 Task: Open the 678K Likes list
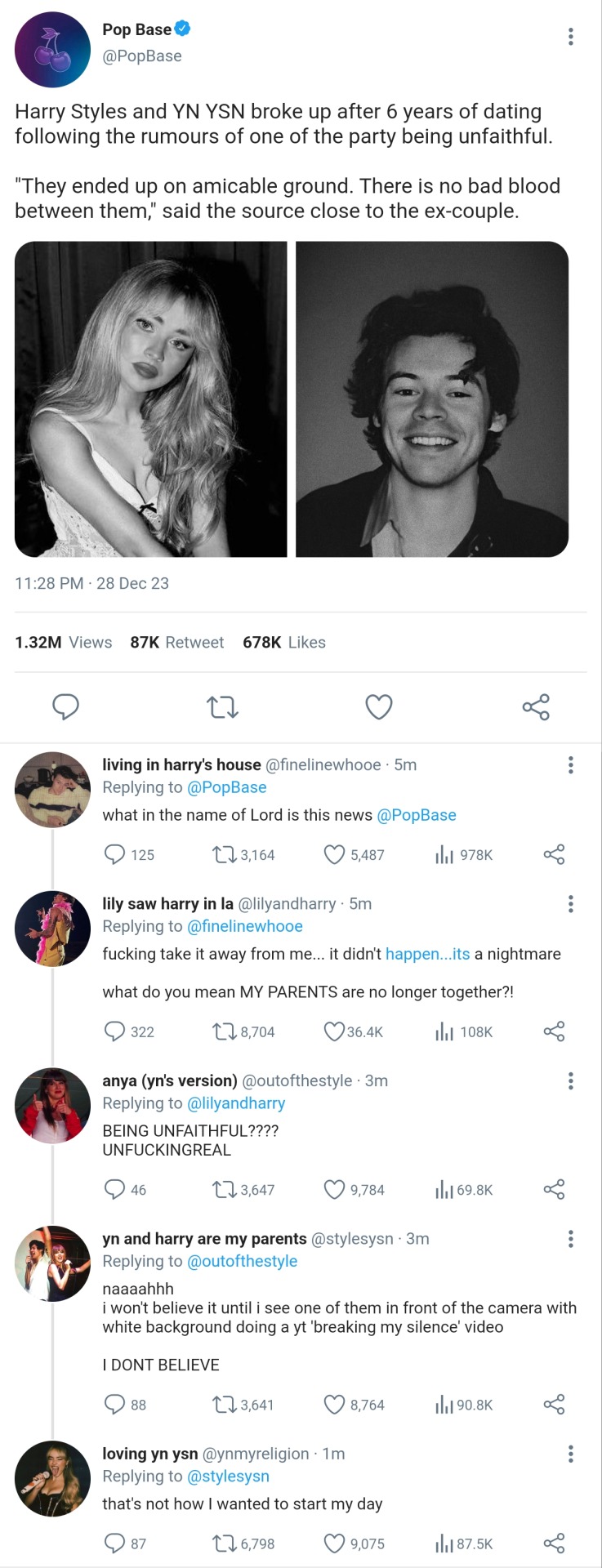coord(283,643)
